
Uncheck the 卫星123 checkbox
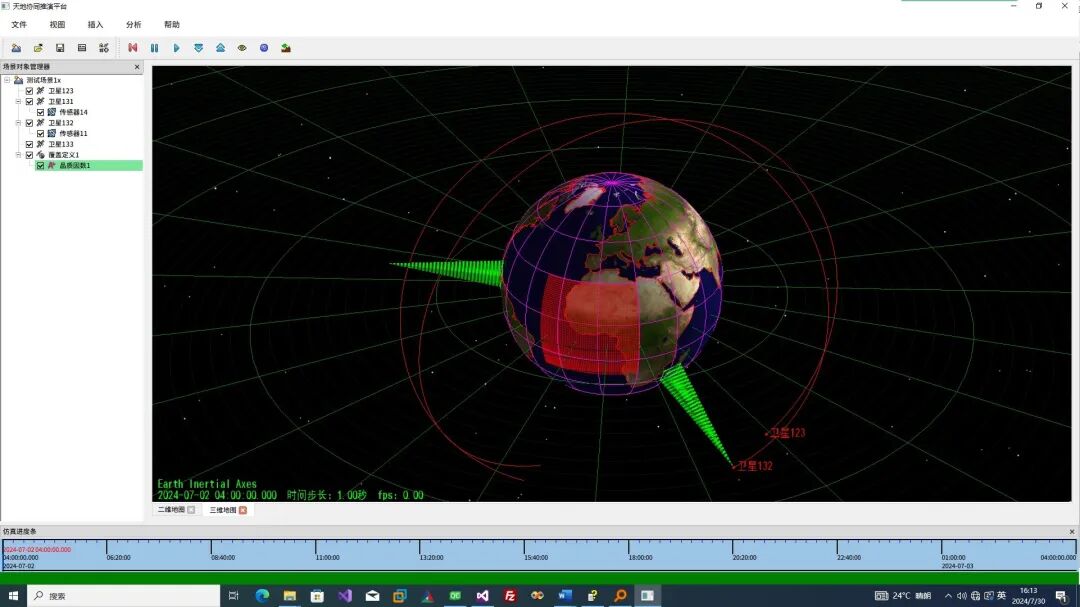click(30, 90)
